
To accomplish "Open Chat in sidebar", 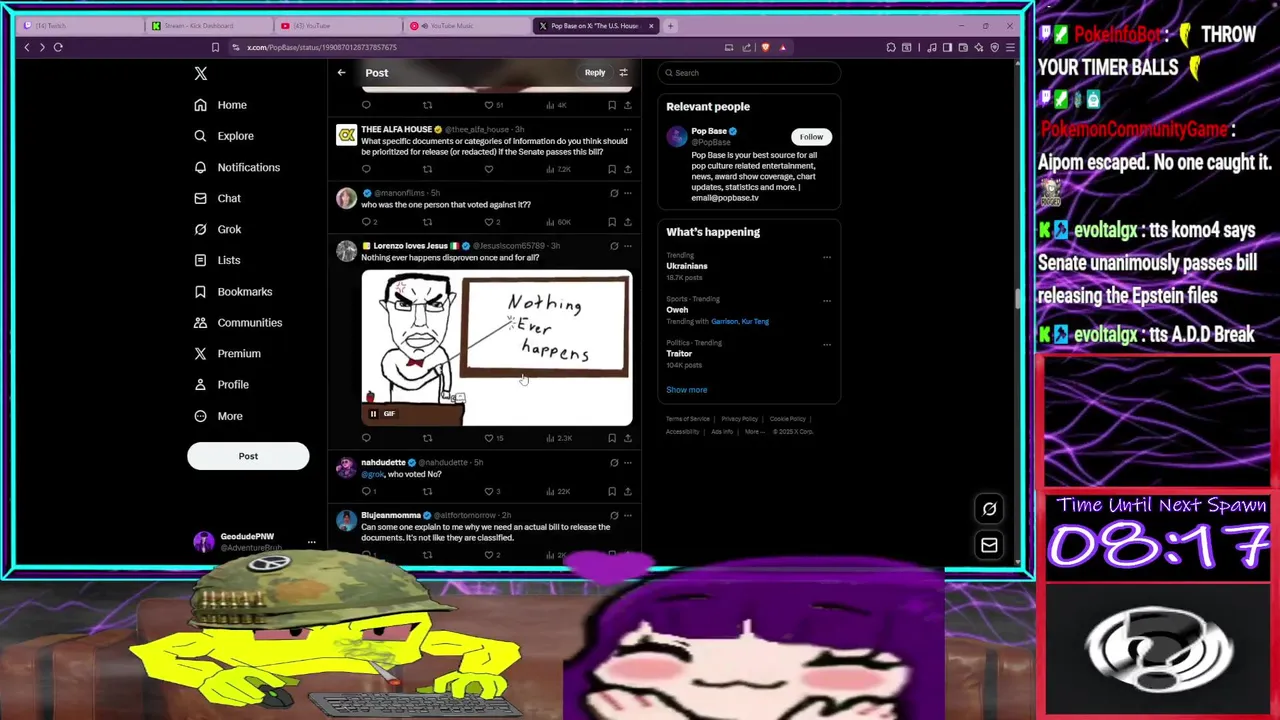I will (217, 198).
